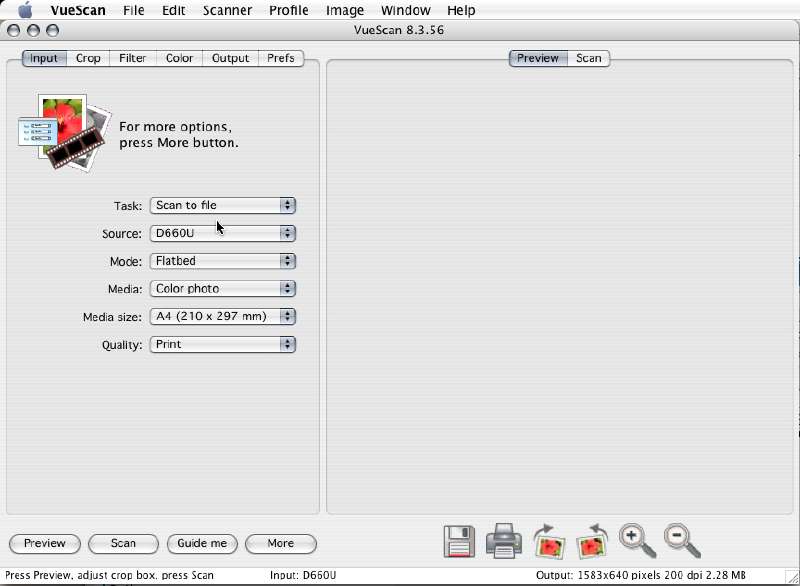Open the Scanner menu
800x586 pixels.
coord(227,10)
